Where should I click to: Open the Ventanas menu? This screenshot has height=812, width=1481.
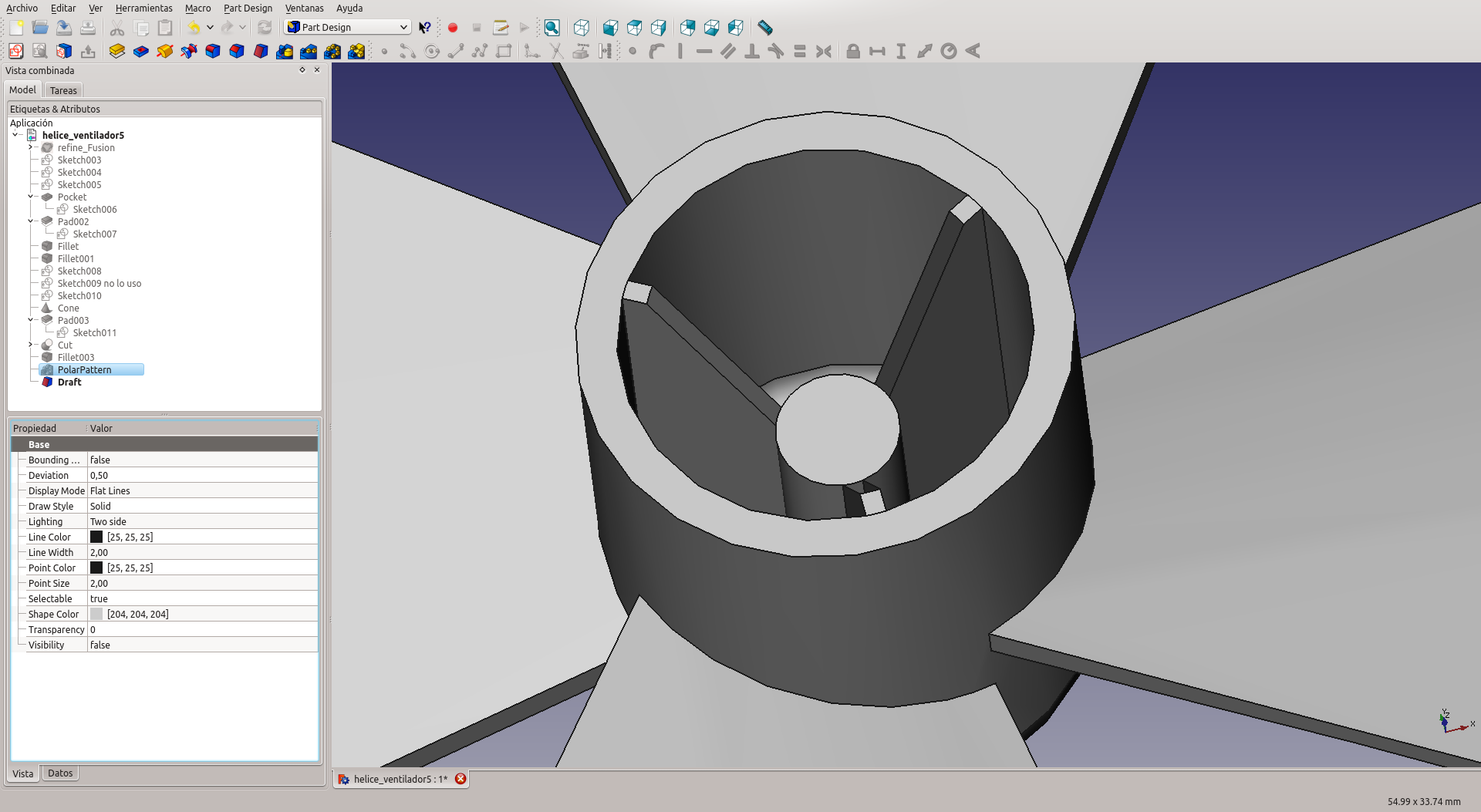(x=304, y=8)
